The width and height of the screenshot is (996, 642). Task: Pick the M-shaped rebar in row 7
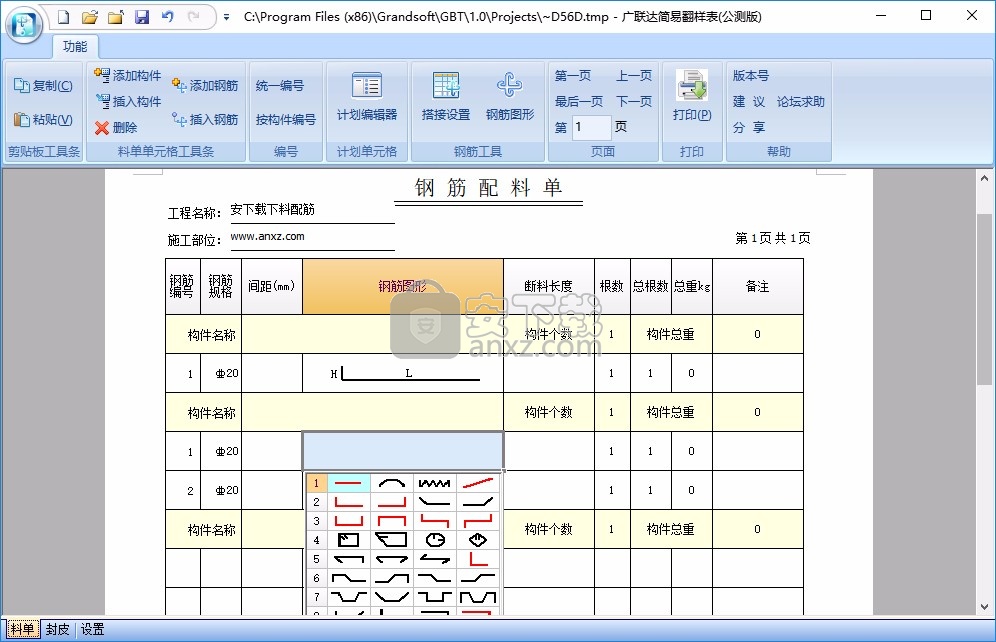[x=478, y=598]
